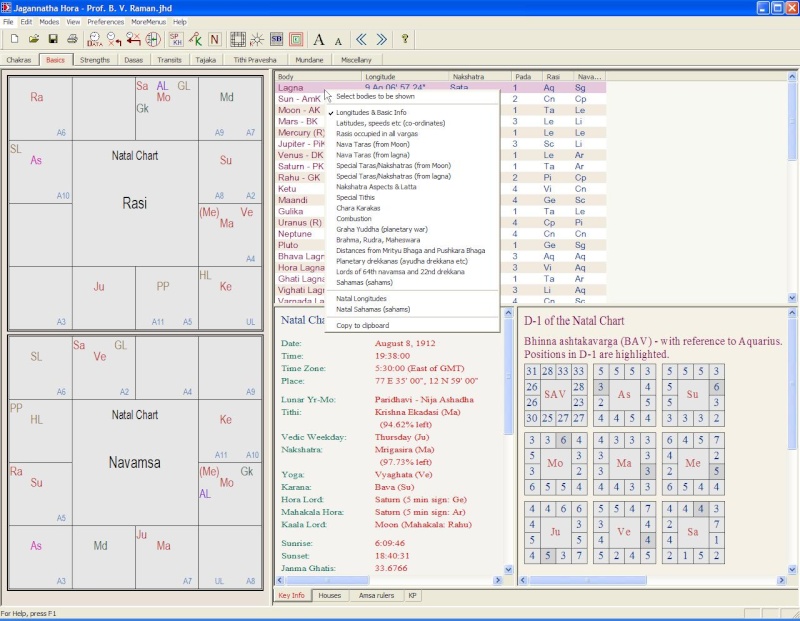Switch to the Transits tab

pos(169,60)
